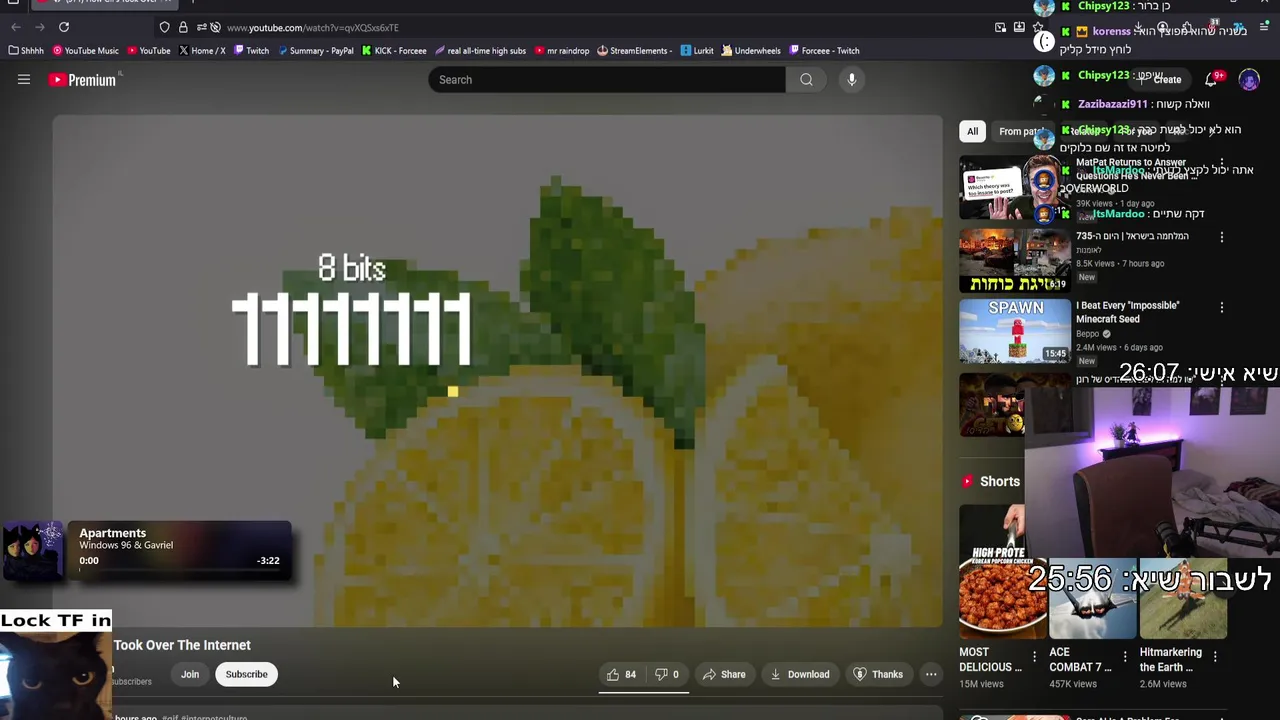Open options for MOST DELICIOUS short
Screen dimensions: 1280x720
pos(1034,657)
